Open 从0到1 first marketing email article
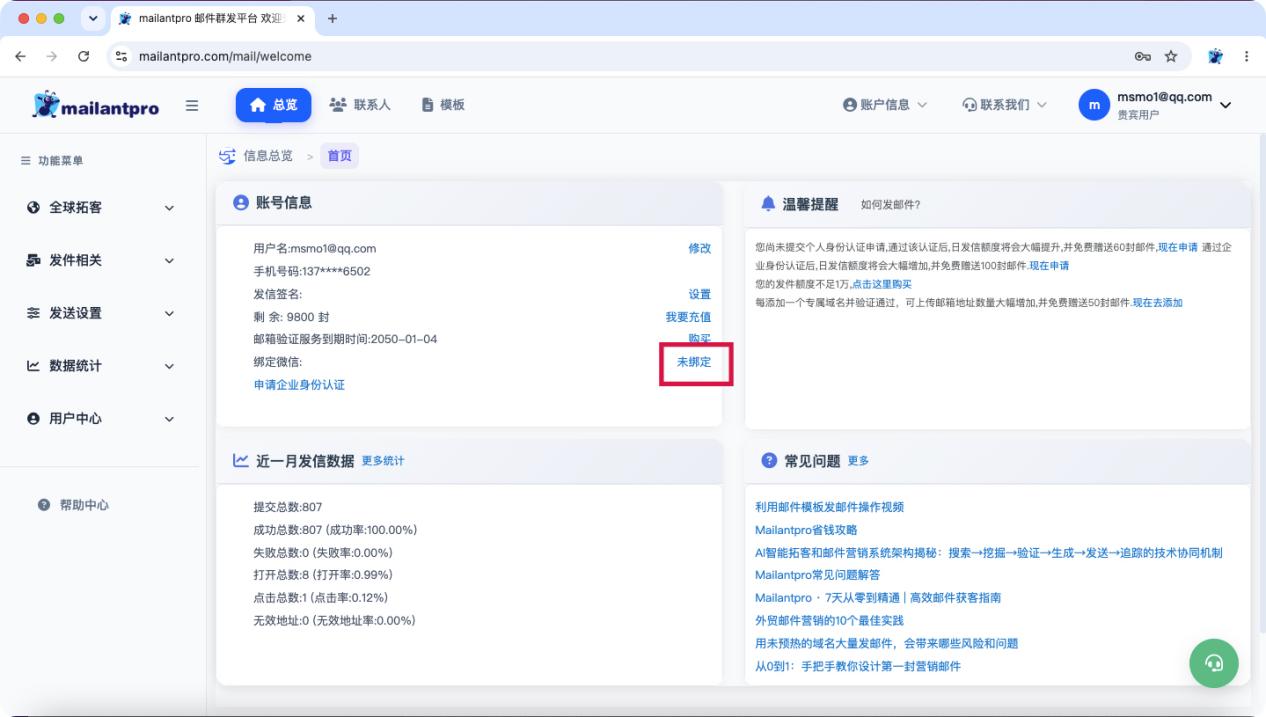The width and height of the screenshot is (1266, 717). pos(858,667)
